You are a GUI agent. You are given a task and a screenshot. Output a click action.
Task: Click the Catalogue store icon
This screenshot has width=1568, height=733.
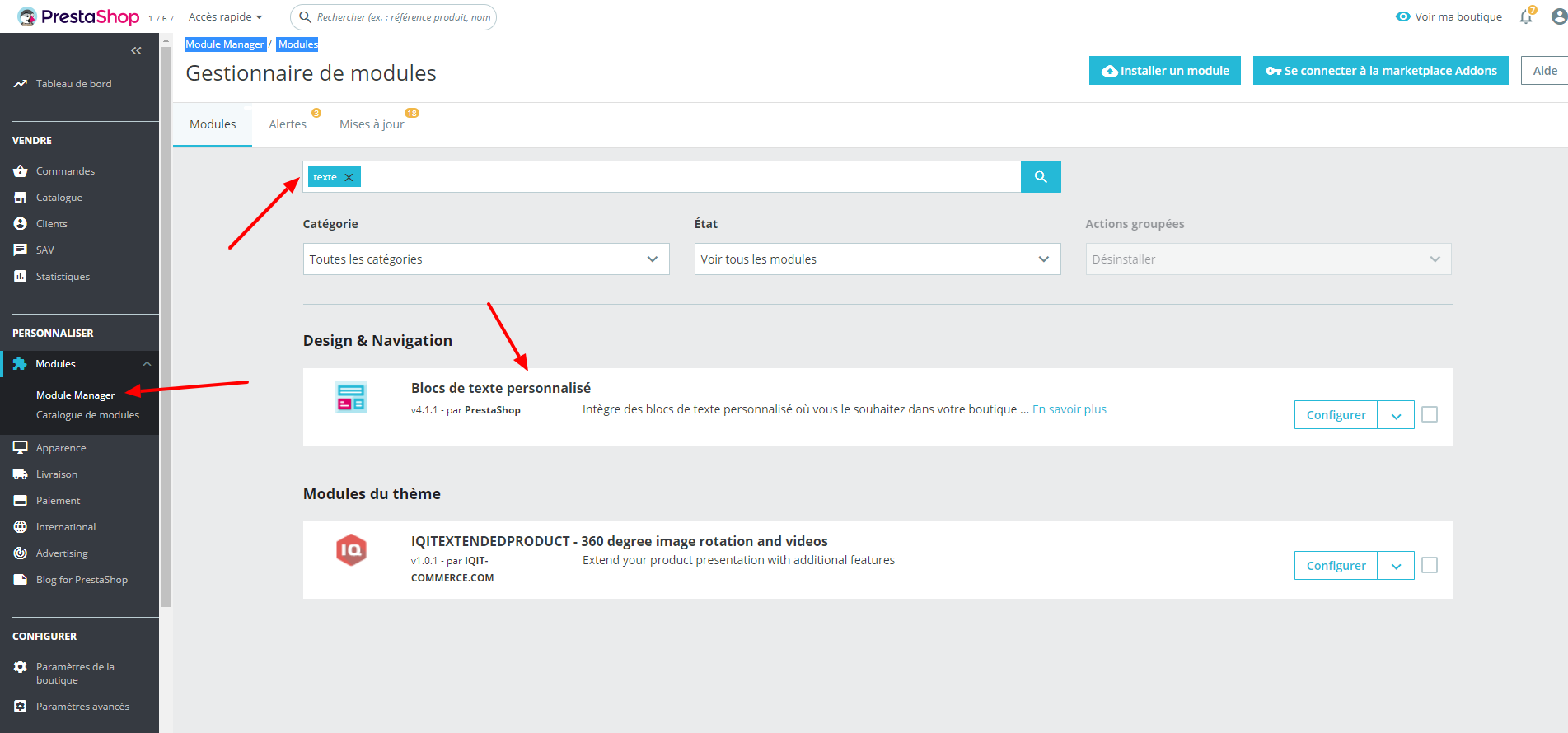pos(21,198)
